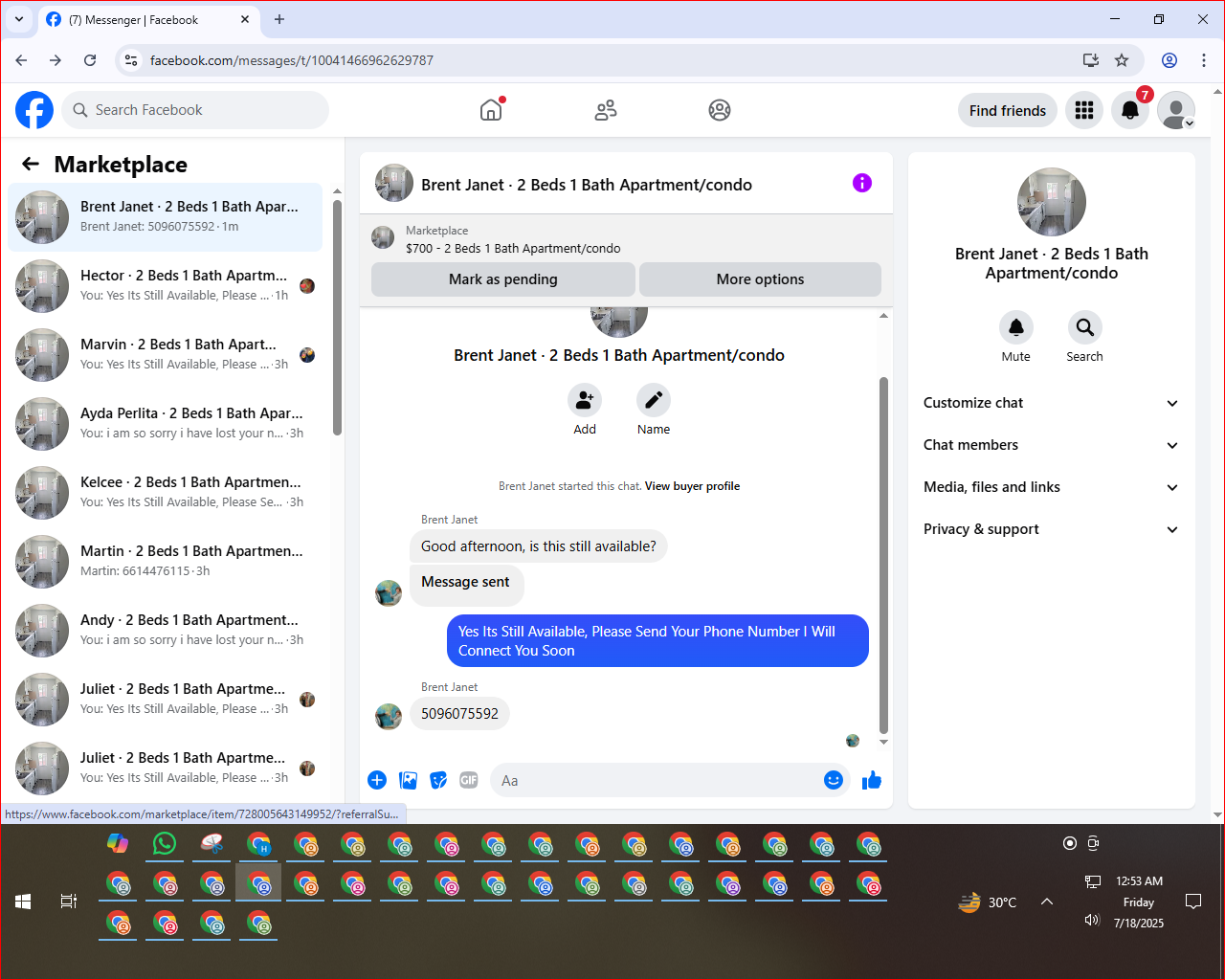Expand Chat members section
Viewport: 1225px width, 980px height.
(1051, 445)
